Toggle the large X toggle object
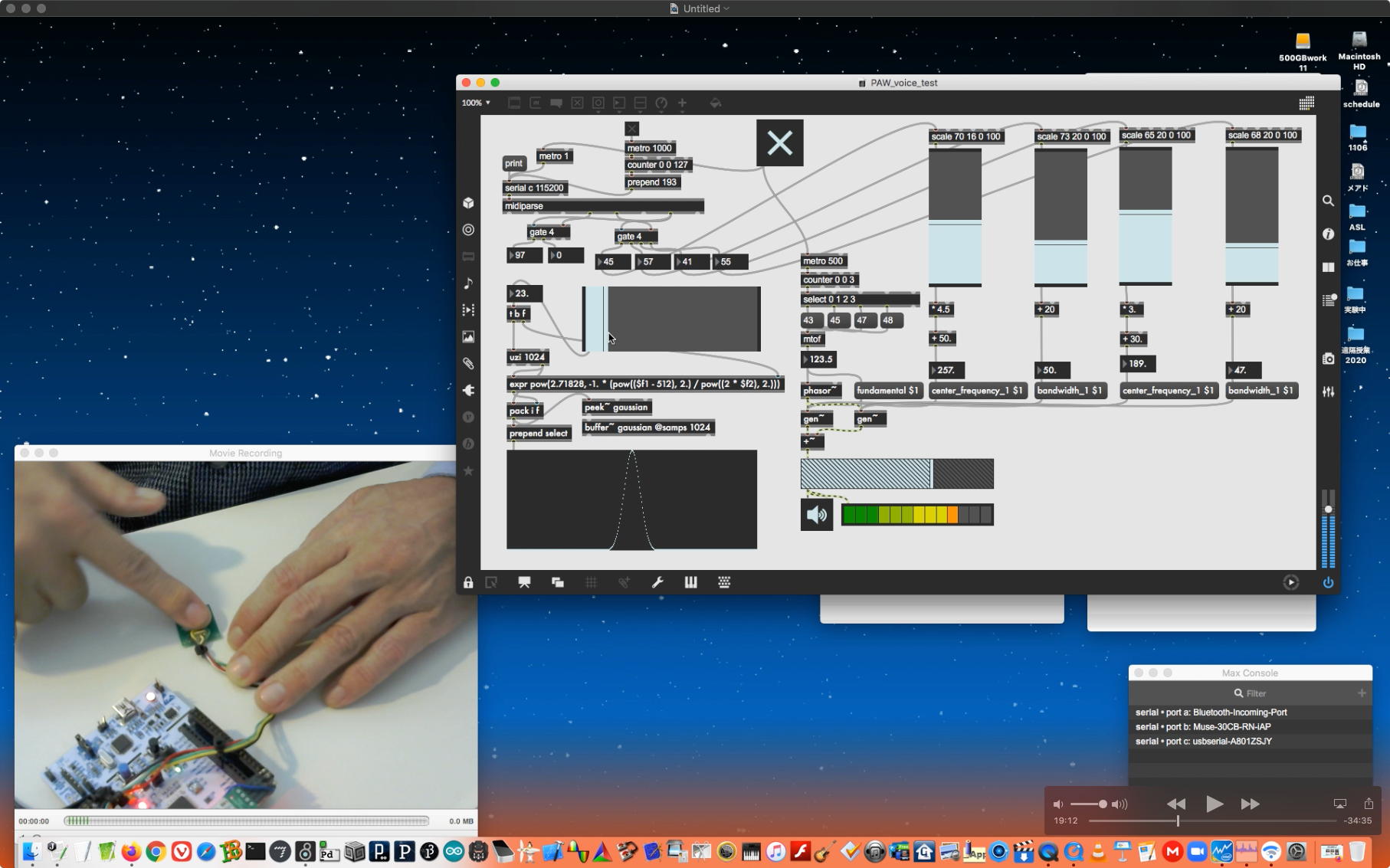The width and height of the screenshot is (1390, 868). [x=779, y=142]
